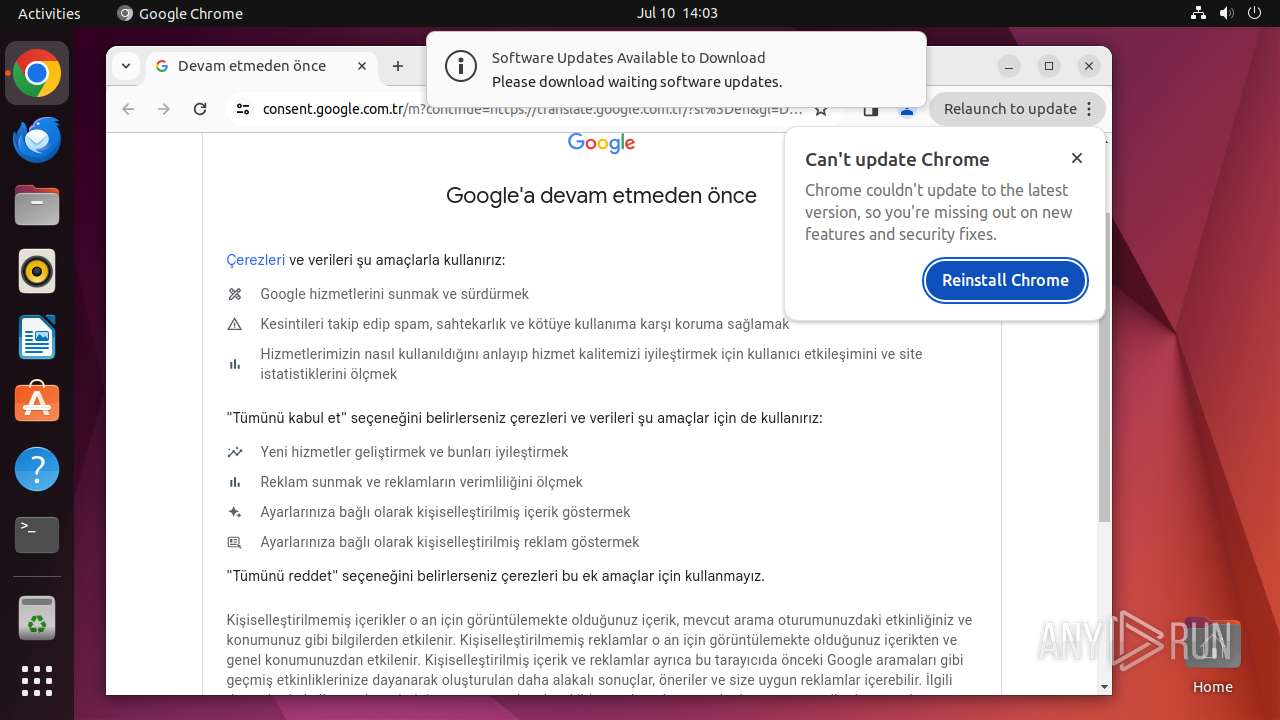This screenshot has height=720, width=1280.
Task: Open the Home folder desktop icon
Action: [1212, 657]
